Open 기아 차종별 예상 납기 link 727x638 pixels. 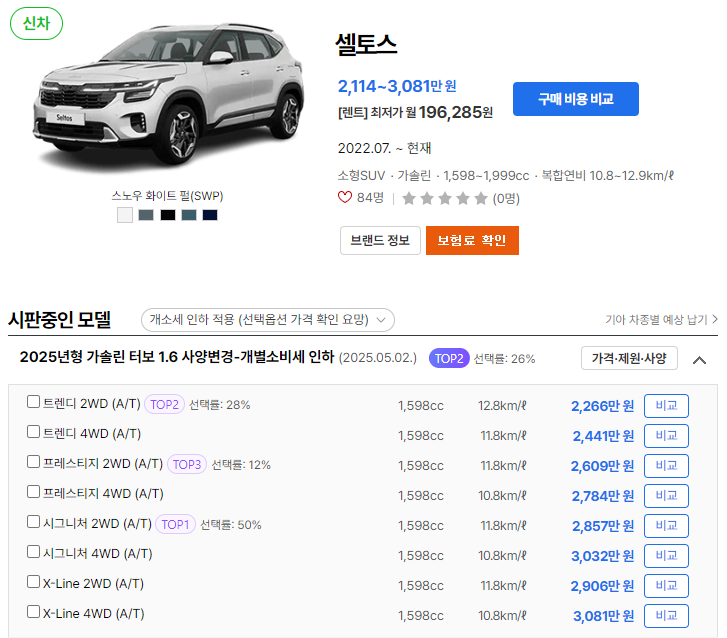click(x=661, y=319)
